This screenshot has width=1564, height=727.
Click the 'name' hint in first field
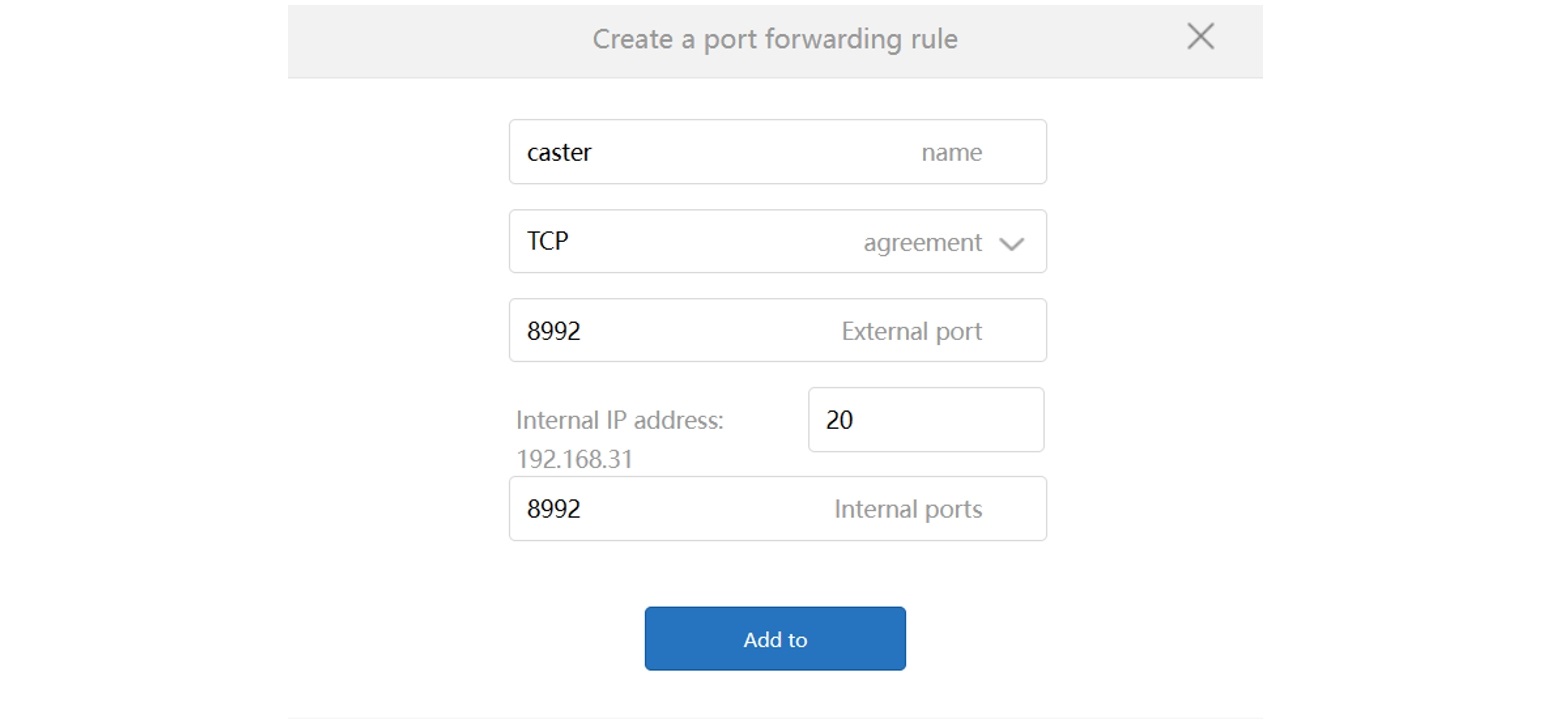click(951, 153)
